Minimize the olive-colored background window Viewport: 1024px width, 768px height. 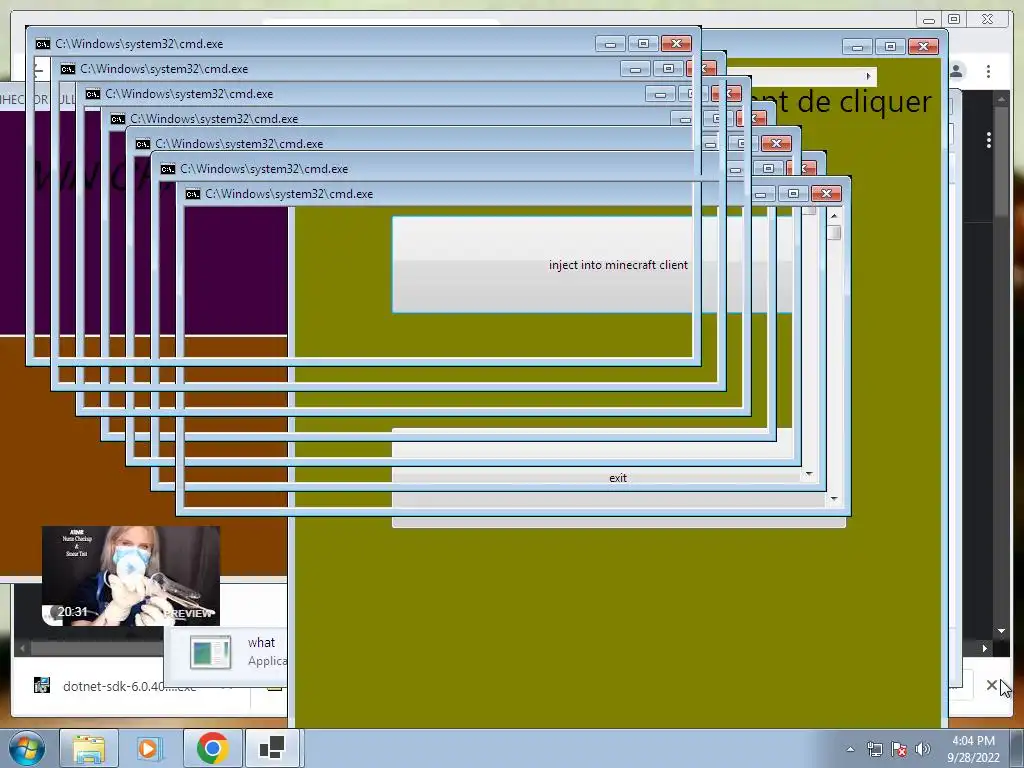[857, 46]
